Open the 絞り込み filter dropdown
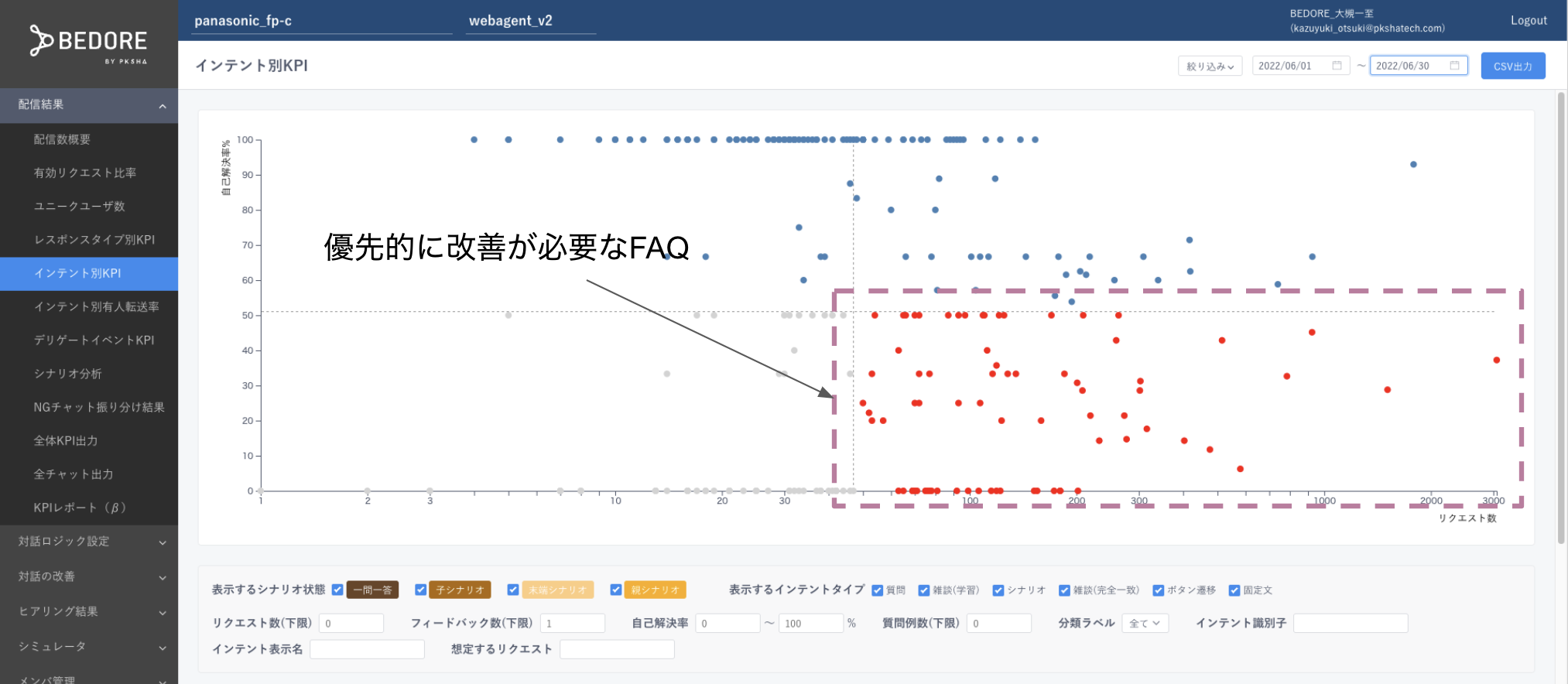 tap(1210, 65)
